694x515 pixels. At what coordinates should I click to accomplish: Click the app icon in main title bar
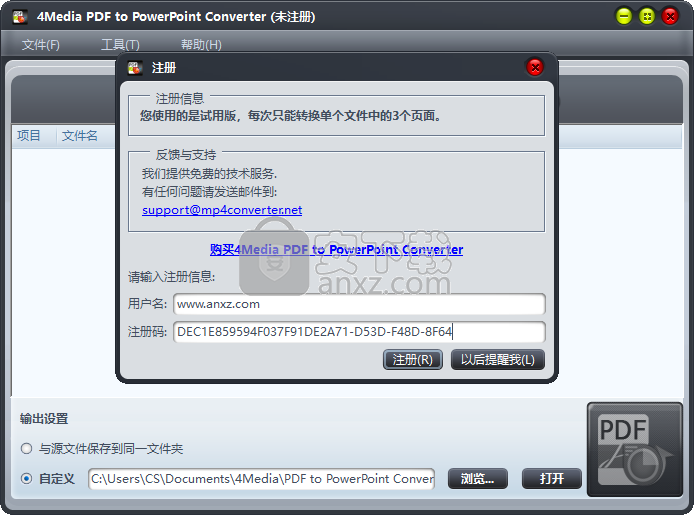click(x=20, y=17)
